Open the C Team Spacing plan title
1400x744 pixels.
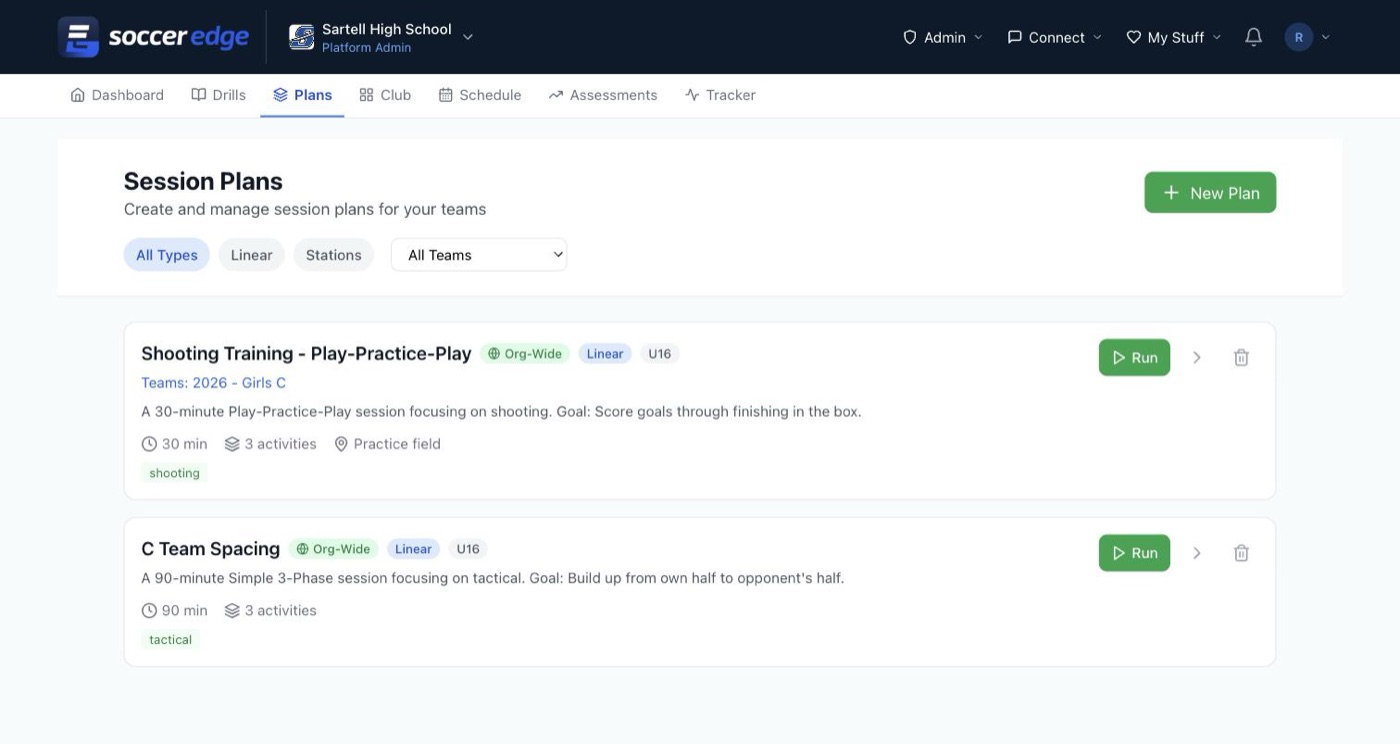pyautogui.click(x=210, y=549)
